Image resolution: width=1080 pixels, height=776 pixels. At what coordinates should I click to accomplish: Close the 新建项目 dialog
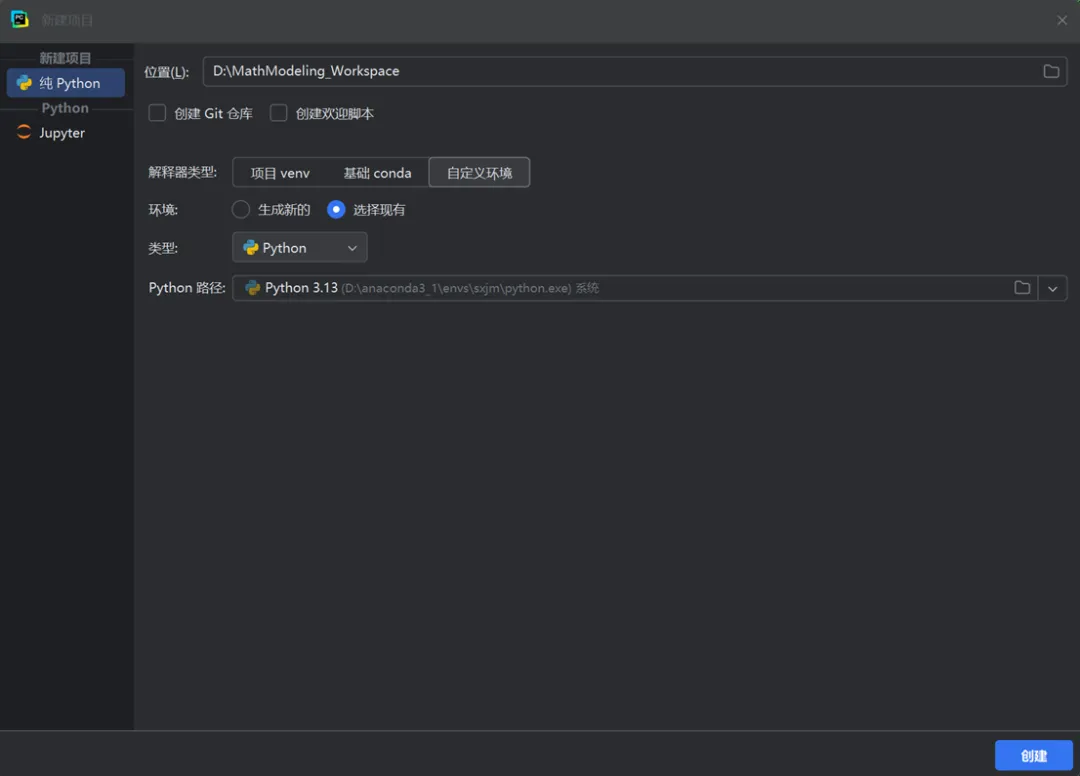(x=1061, y=20)
